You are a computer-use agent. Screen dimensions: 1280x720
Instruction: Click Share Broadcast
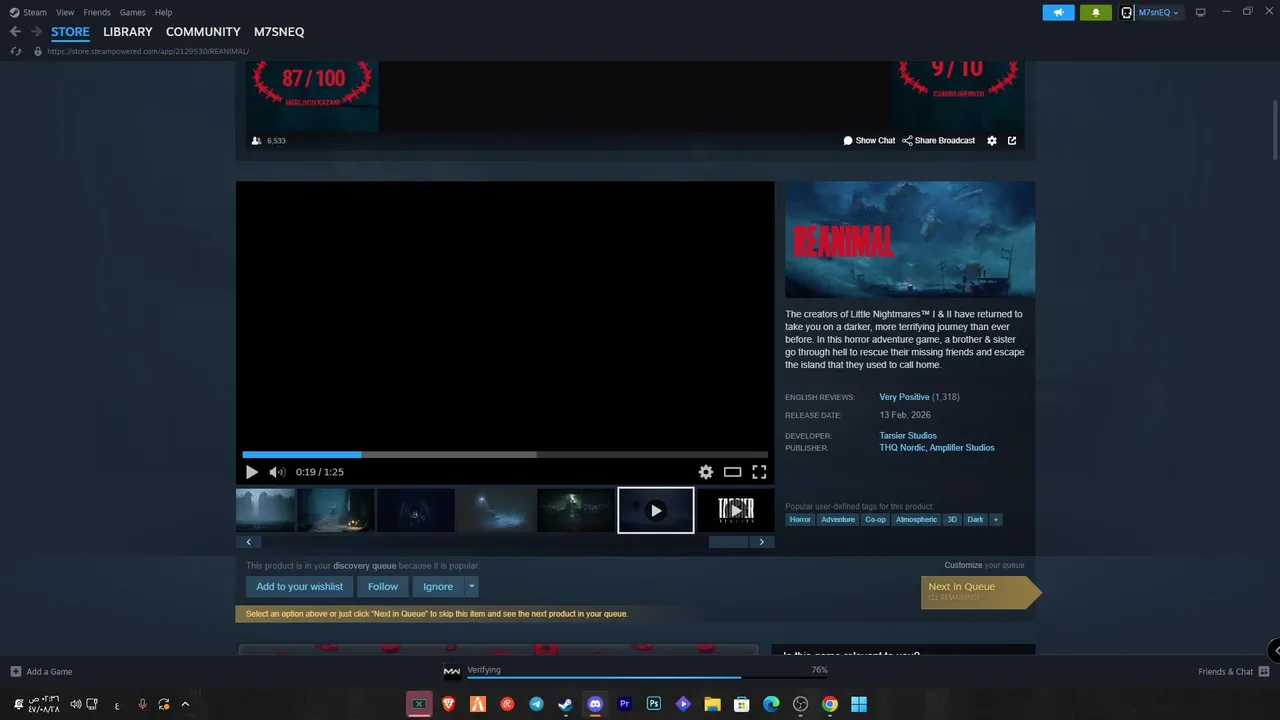938,141
